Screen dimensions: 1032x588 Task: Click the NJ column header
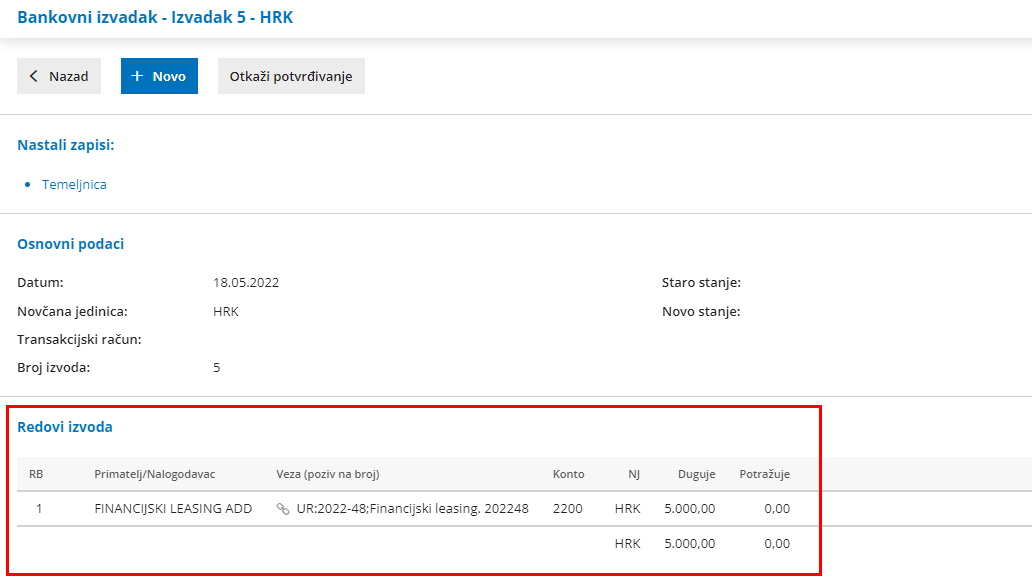click(634, 474)
